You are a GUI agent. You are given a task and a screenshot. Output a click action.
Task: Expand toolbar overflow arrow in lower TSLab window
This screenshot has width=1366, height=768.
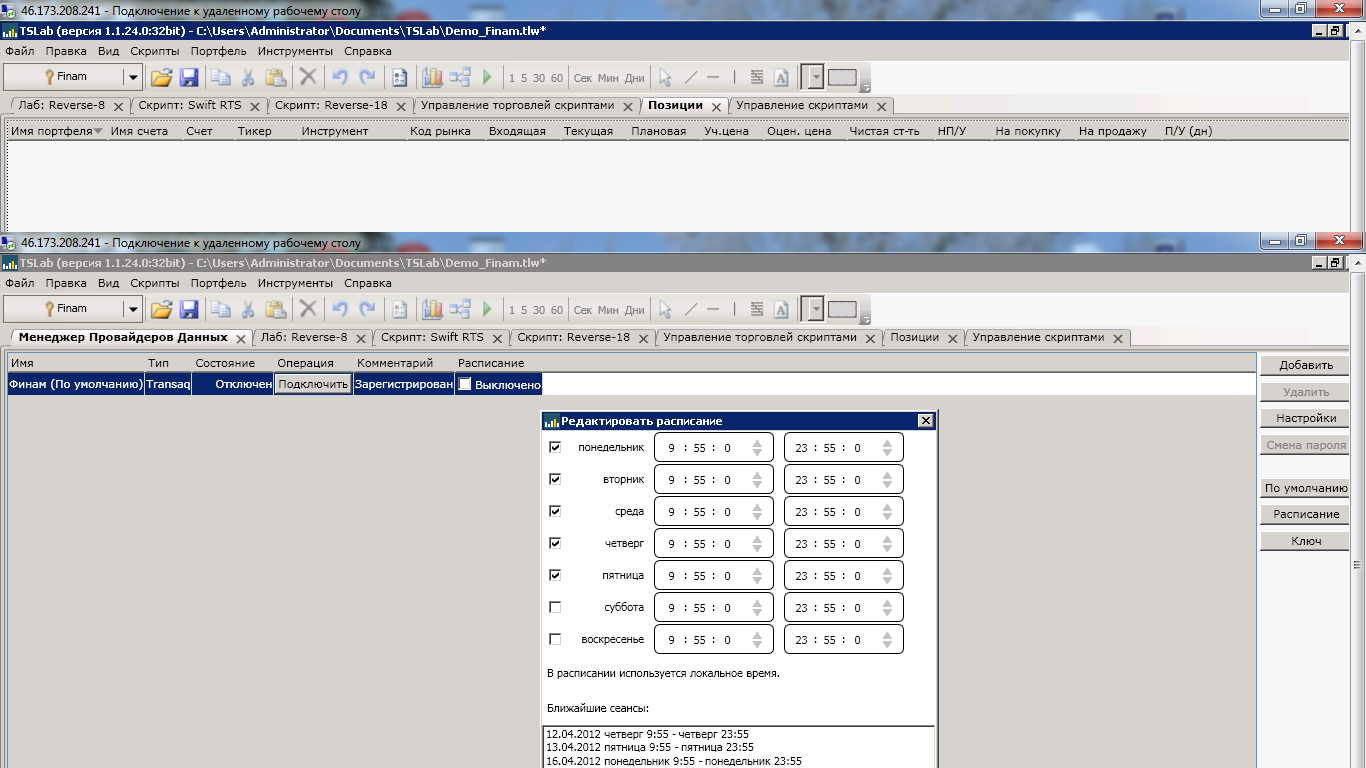tap(866, 316)
